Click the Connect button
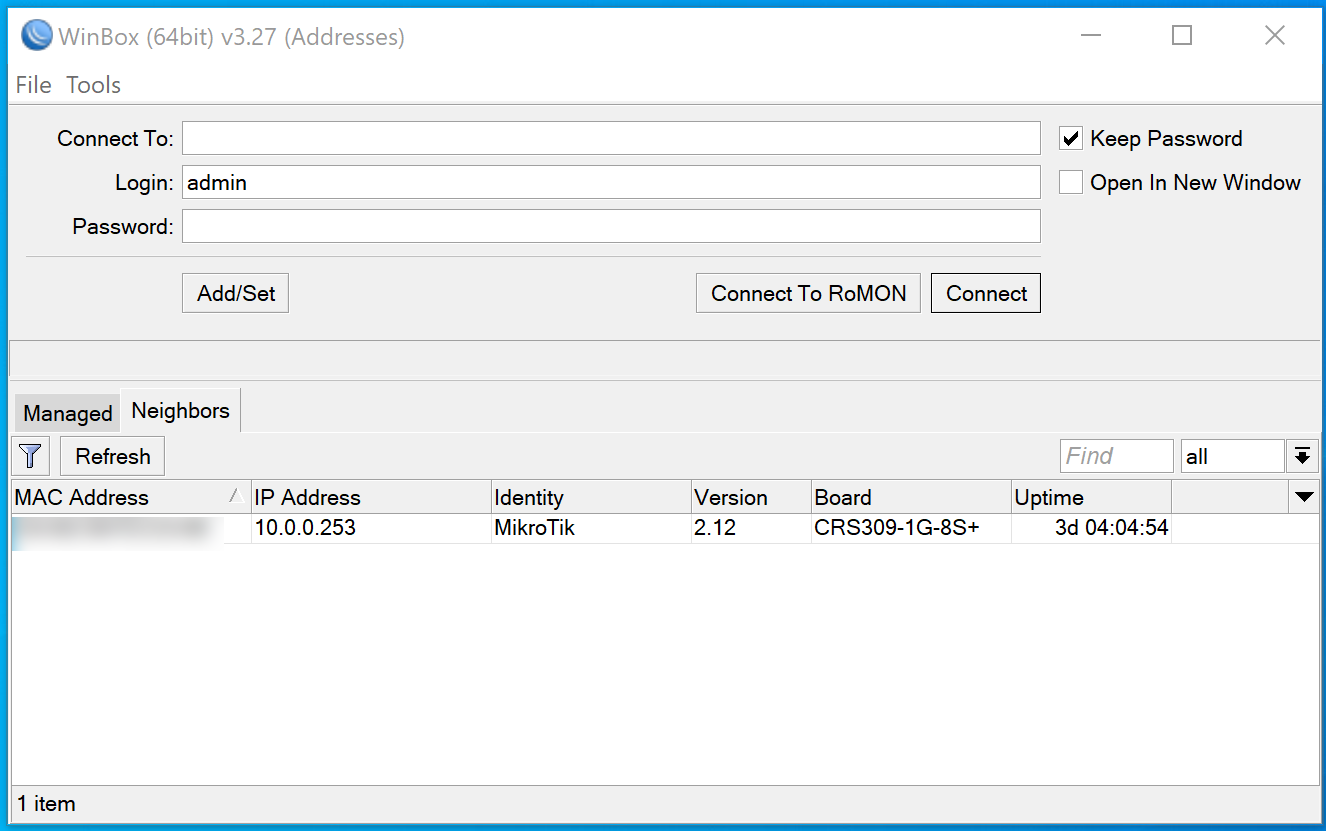The image size is (1326, 831). (985, 292)
